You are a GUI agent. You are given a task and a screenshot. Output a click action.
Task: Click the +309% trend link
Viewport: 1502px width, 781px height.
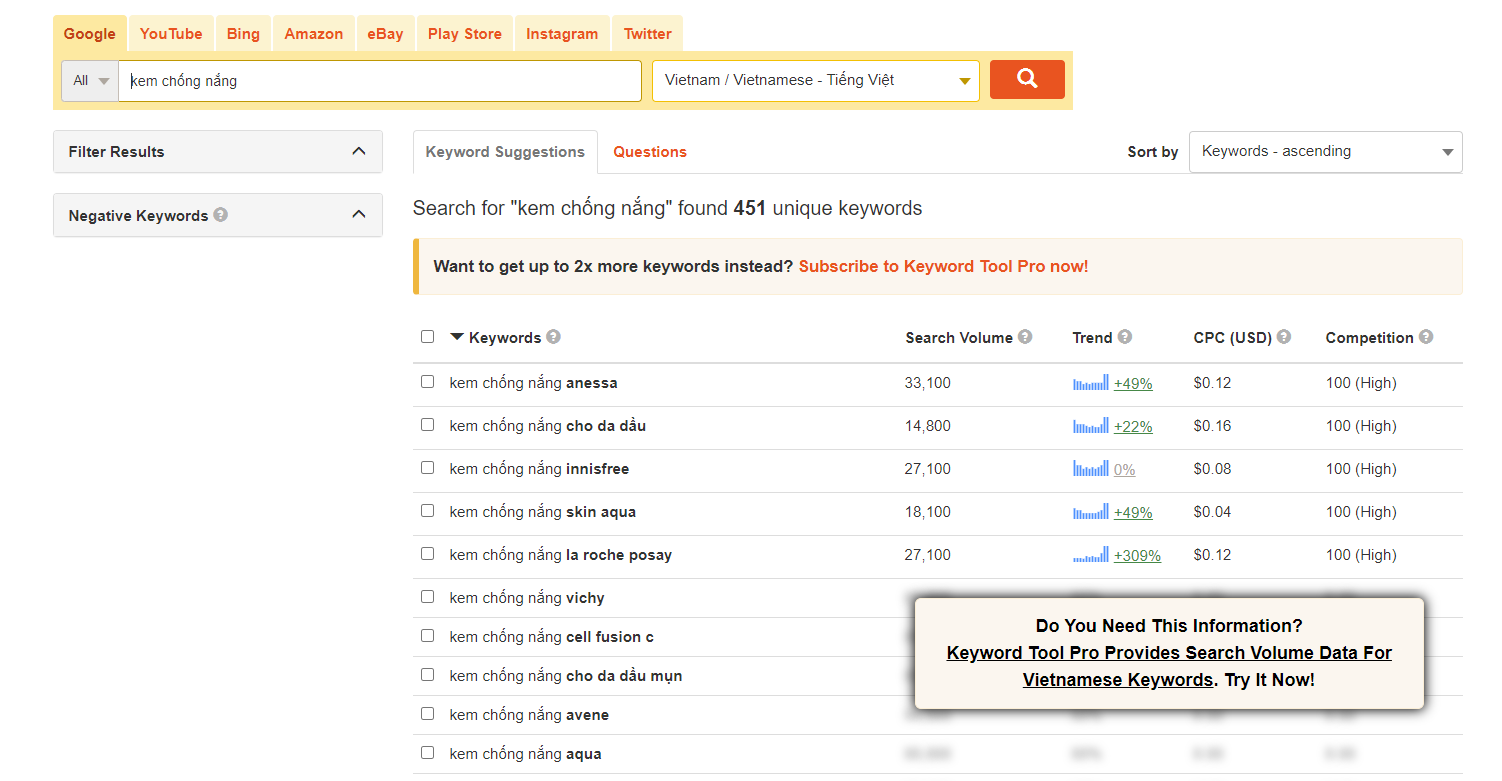pyautogui.click(x=1137, y=556)
